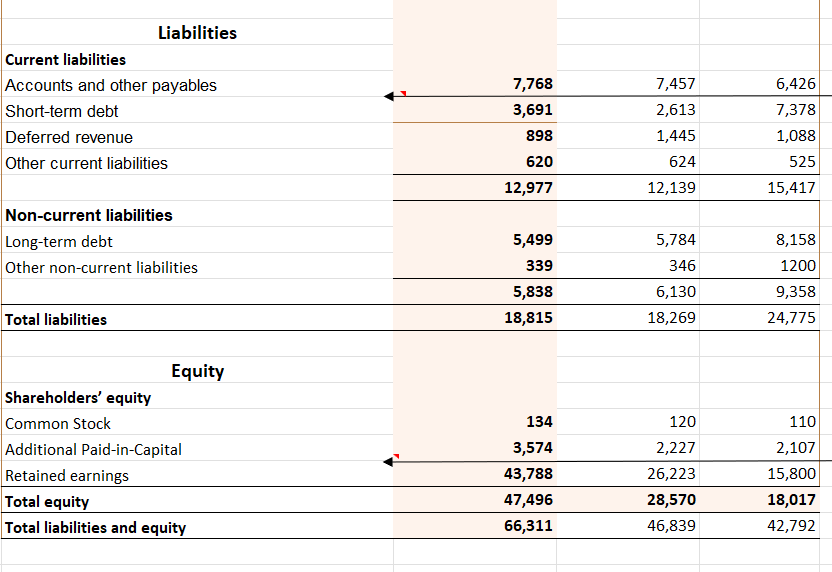Click the cell showing 5,784
The image size is (832, 572).
(x=628, y=240)
